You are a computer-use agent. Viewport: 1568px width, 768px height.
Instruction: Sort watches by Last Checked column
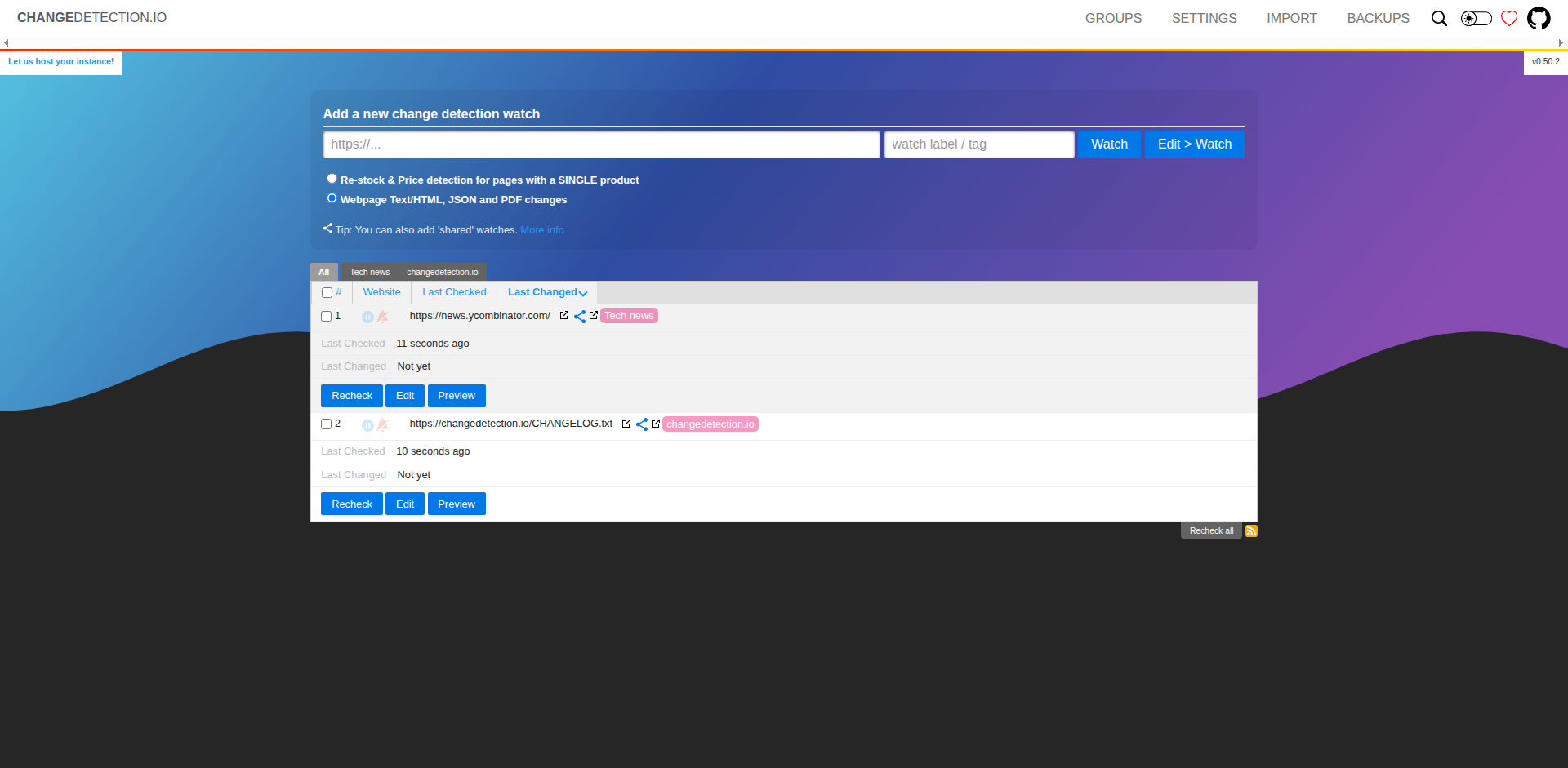tap(454, 292)
